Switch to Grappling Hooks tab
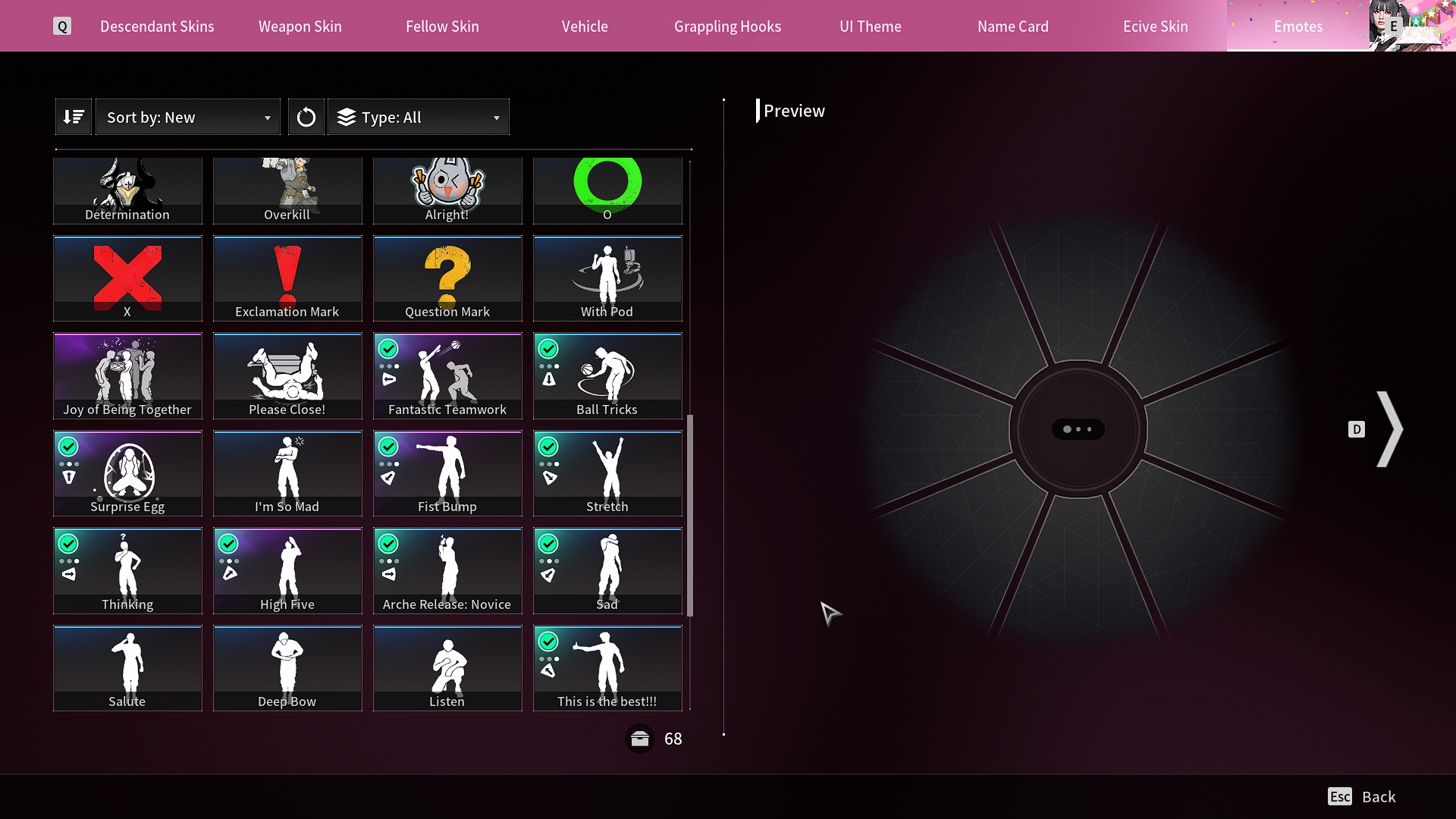 [x=727, y=27]
